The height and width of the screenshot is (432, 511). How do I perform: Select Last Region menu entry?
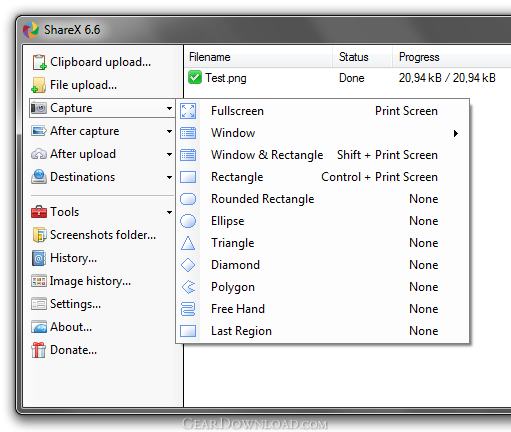pos(323,331)
